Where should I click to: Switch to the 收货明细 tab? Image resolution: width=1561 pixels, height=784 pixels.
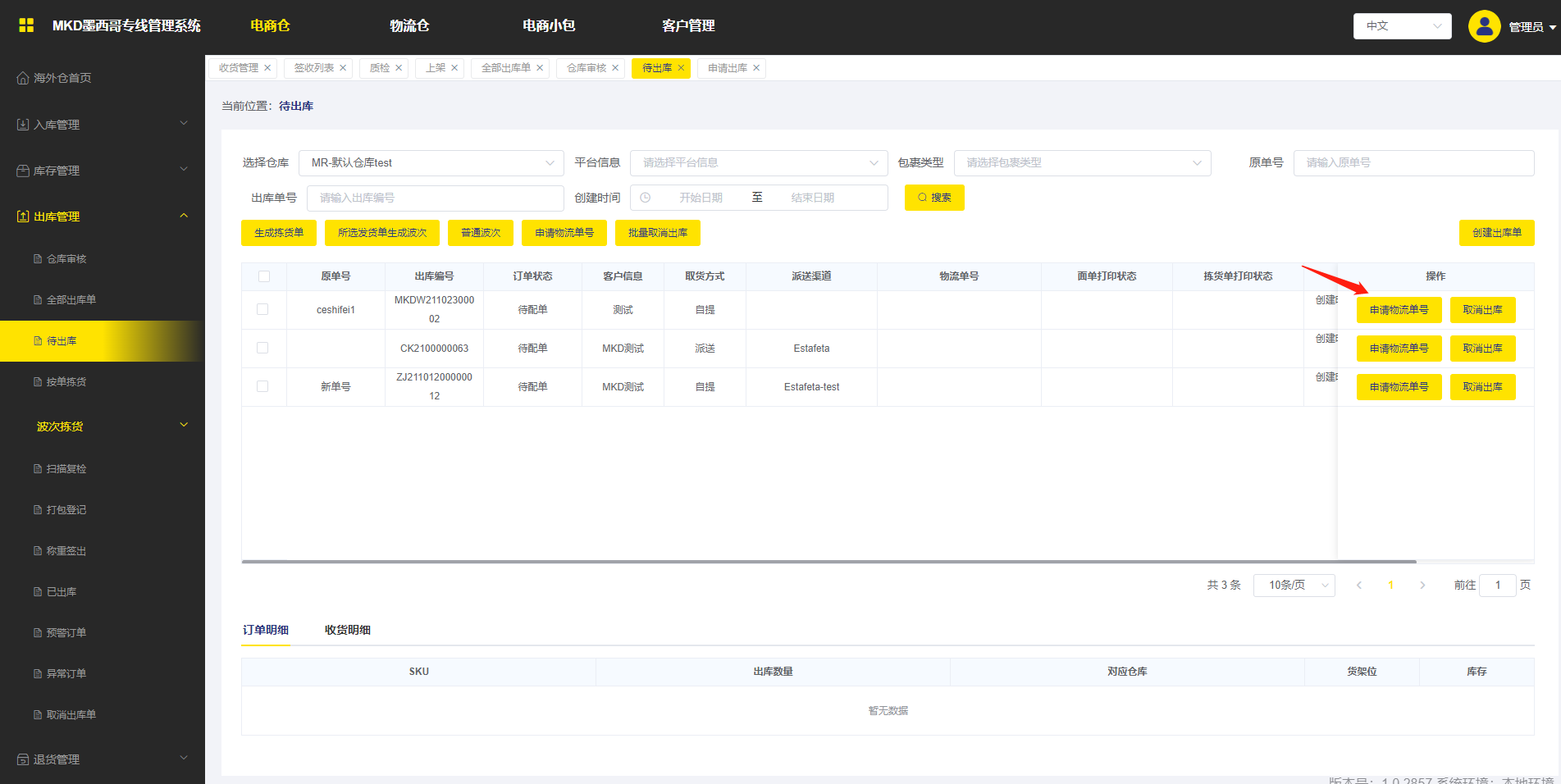point(347,630)
